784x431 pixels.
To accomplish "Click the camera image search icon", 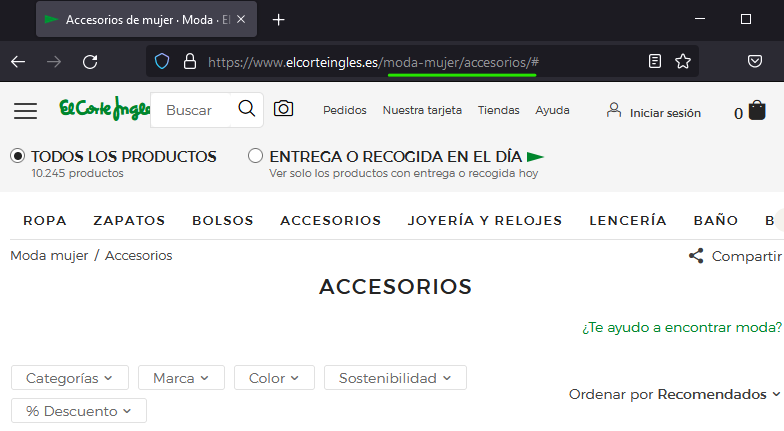I will [283, 109].
